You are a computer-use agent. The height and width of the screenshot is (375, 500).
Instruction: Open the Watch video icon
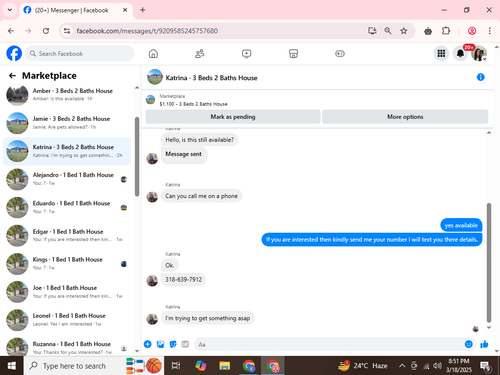point(246,53)
